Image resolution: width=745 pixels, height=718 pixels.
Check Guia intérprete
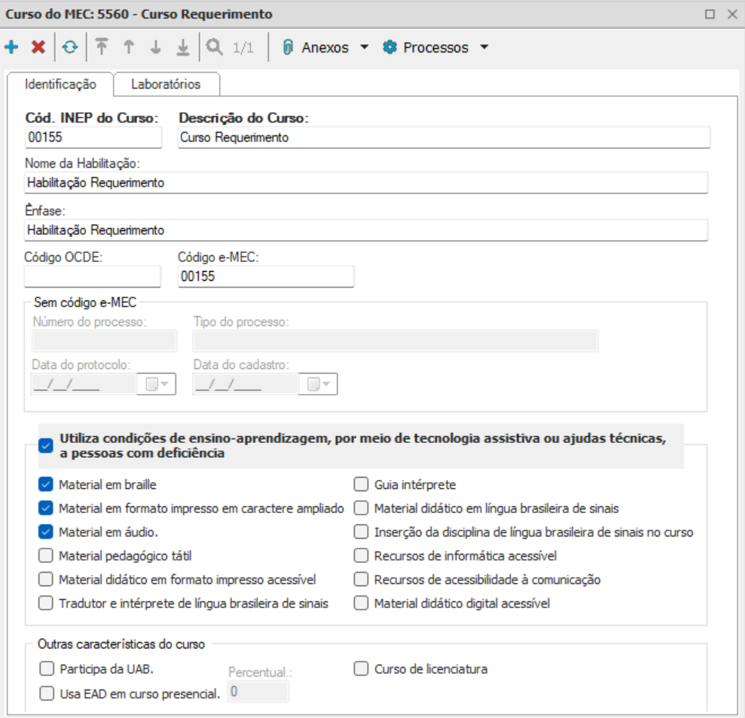click(361, 484)
